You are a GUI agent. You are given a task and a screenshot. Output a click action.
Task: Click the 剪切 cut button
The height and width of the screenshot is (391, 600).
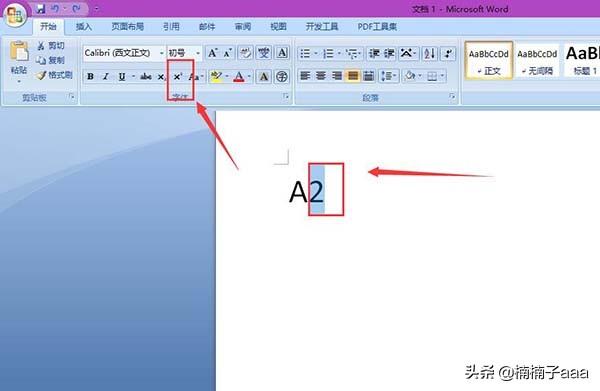(51, 46)
